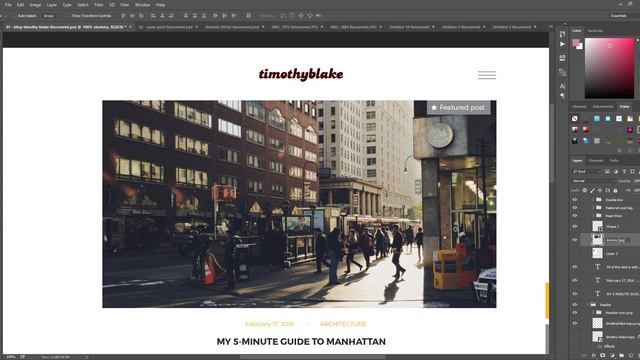Hide the Read More group
Image resolution: width=640 pixels, height=360 pixels.
click(575, 216)
